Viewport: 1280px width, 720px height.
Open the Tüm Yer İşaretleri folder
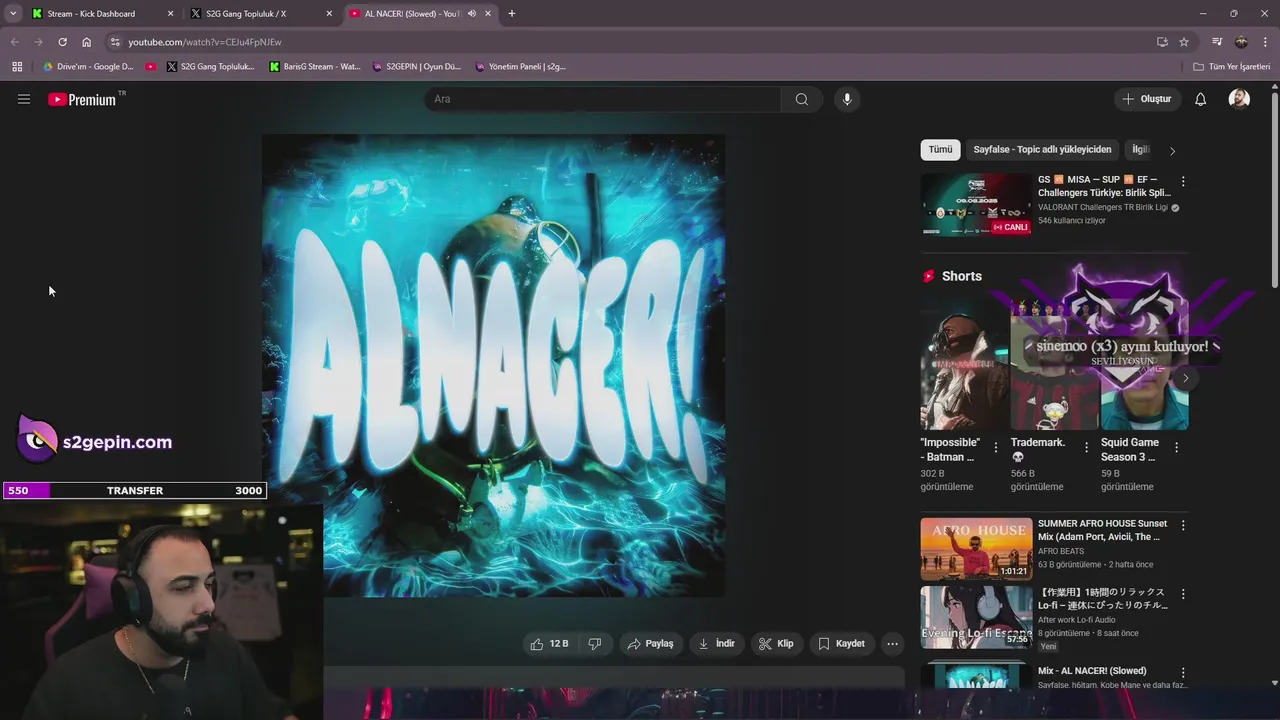[x=1231, y=67]
